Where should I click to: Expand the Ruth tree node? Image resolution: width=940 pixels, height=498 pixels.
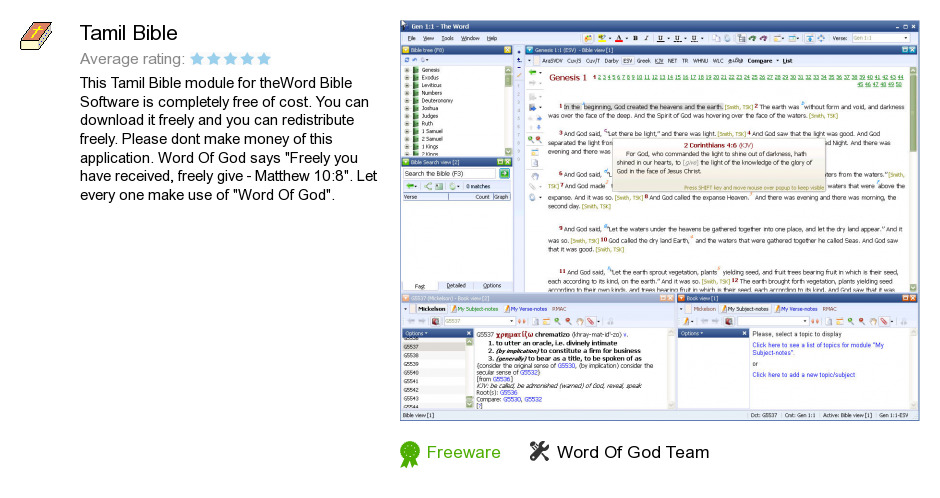click(407, 123)
